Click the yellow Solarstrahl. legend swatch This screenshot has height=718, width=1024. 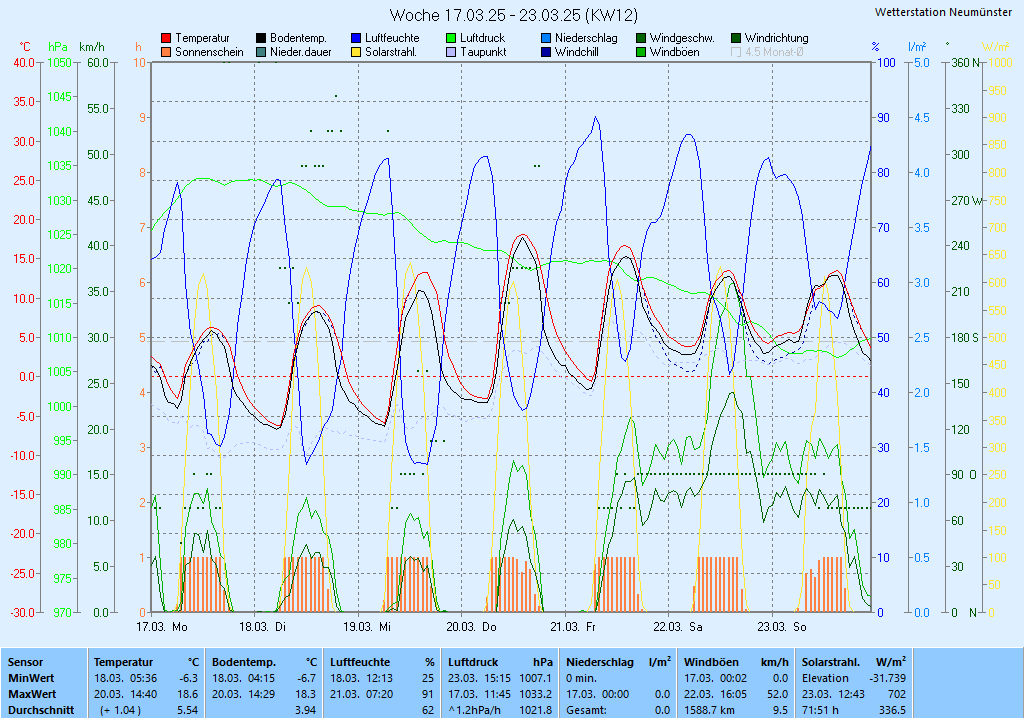pyautogui.click(x=356, y=52)
